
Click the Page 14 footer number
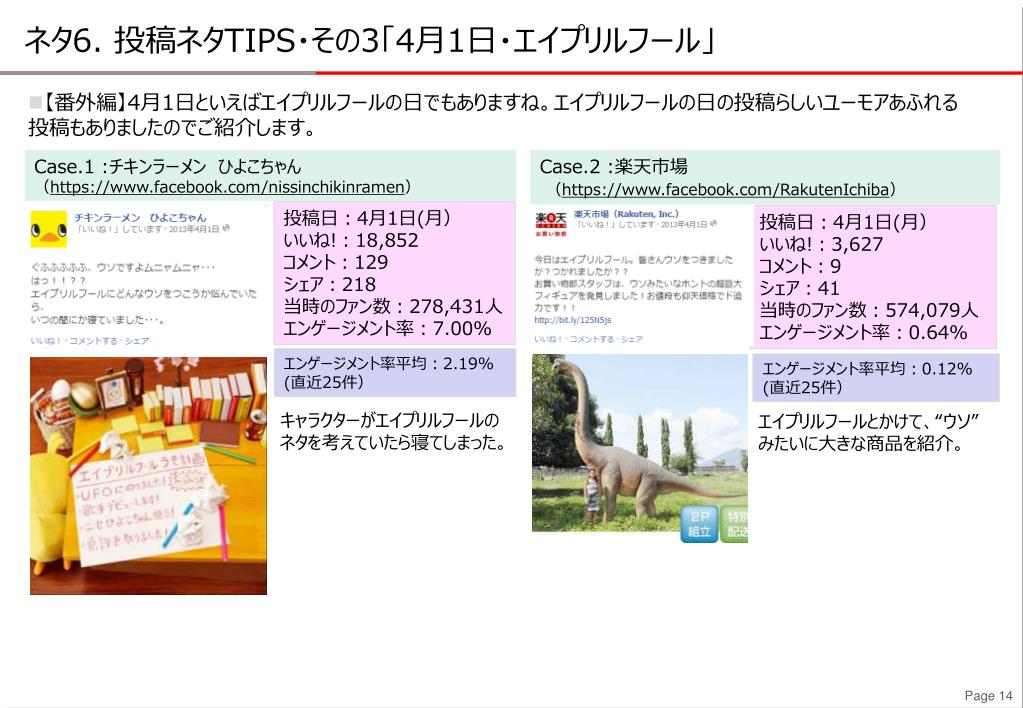click(988, 696)
